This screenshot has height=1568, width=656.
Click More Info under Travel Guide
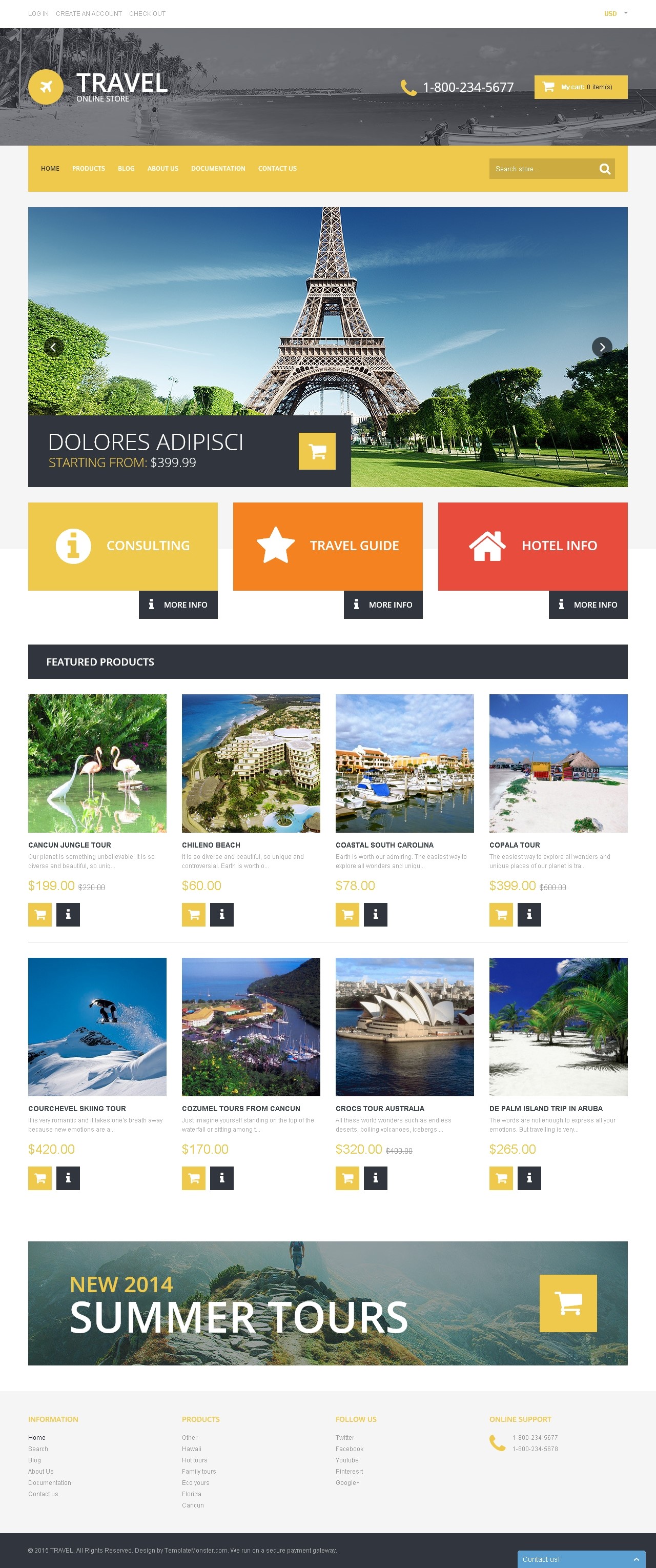point(383,605)
